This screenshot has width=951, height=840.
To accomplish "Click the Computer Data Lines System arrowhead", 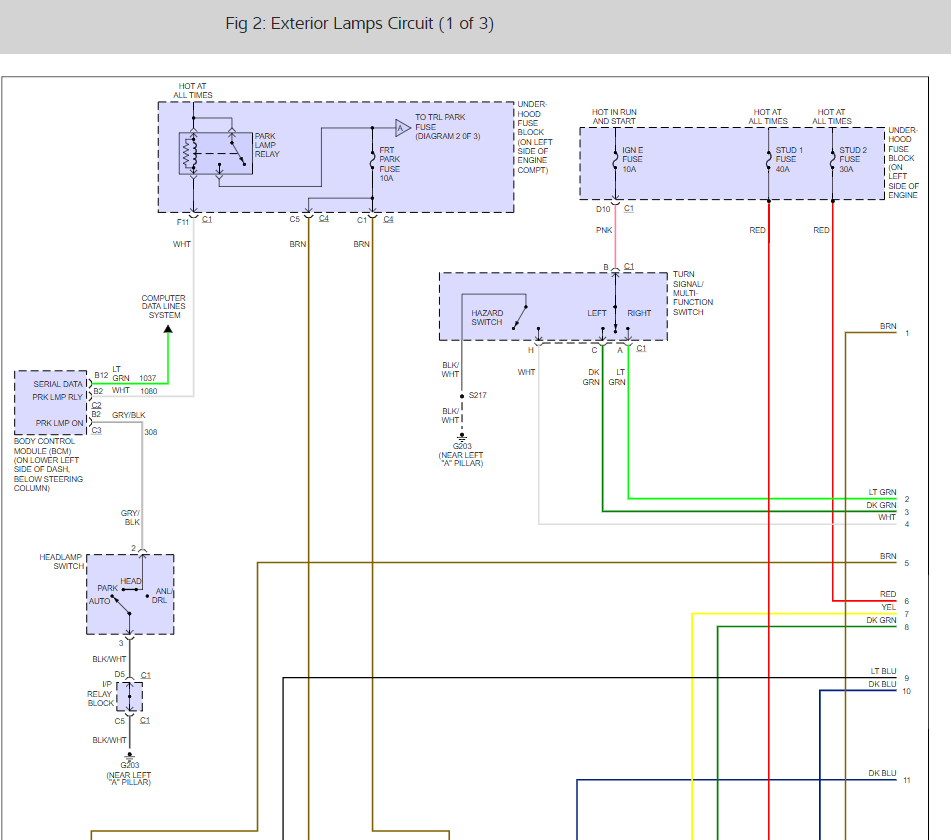I will tap(168, 327).
